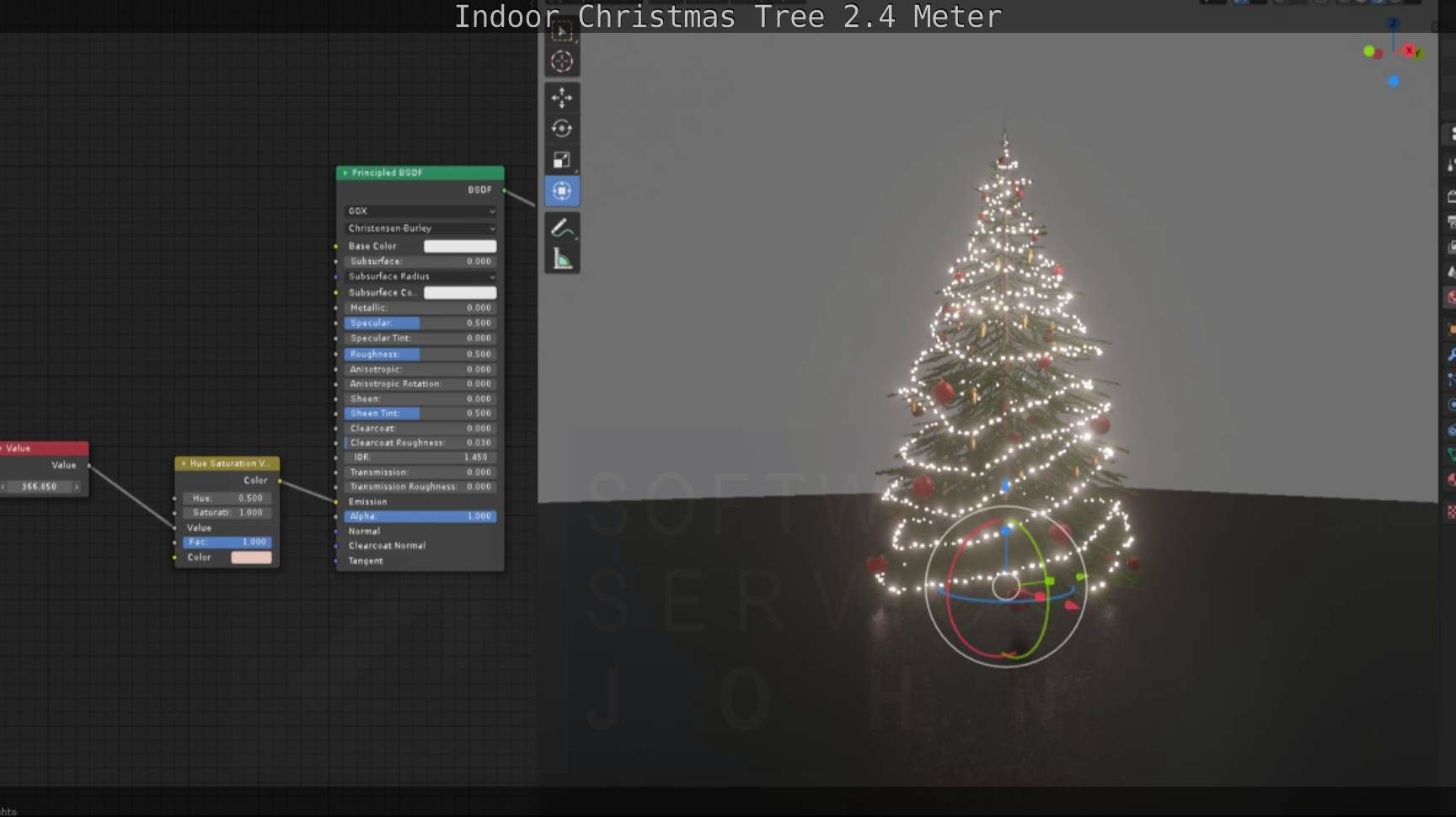This screenshot has width=1456, height=817.
Task: Click the Clearcoat value field
Action: click(420, 428)
